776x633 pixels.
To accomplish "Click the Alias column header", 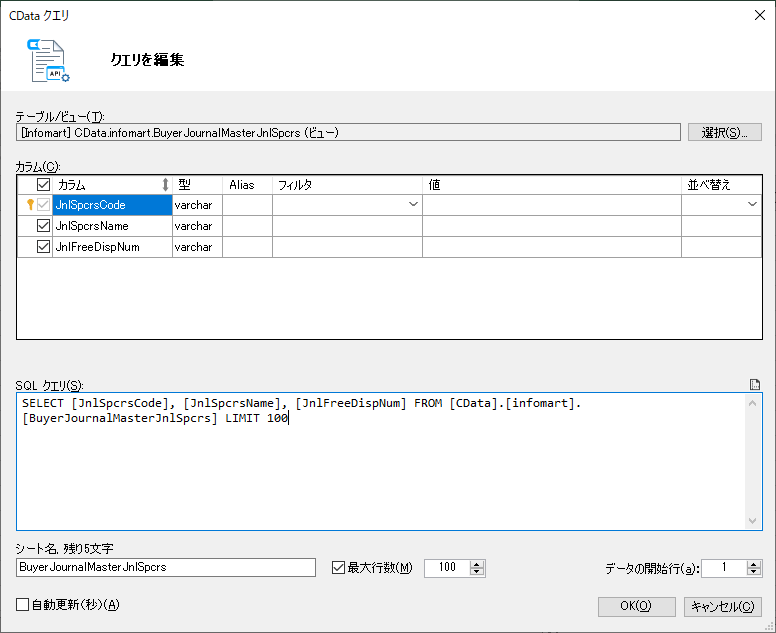I will pos(247,185).
